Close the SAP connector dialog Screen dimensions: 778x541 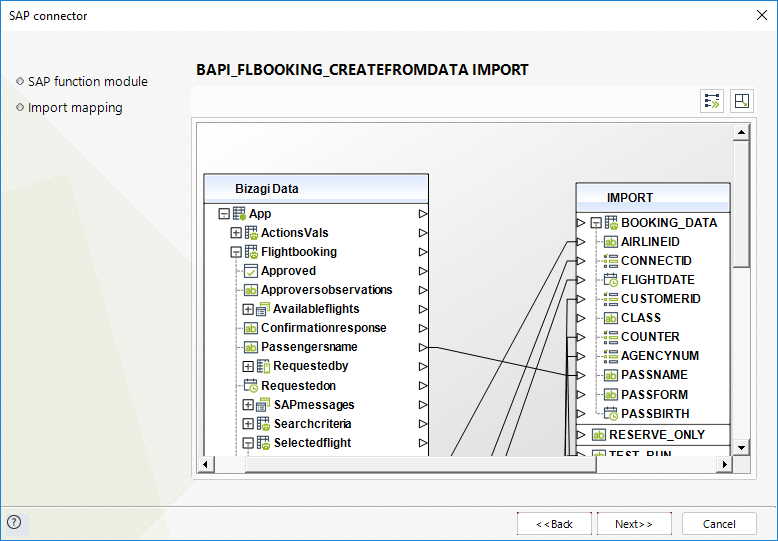(762, 15)
